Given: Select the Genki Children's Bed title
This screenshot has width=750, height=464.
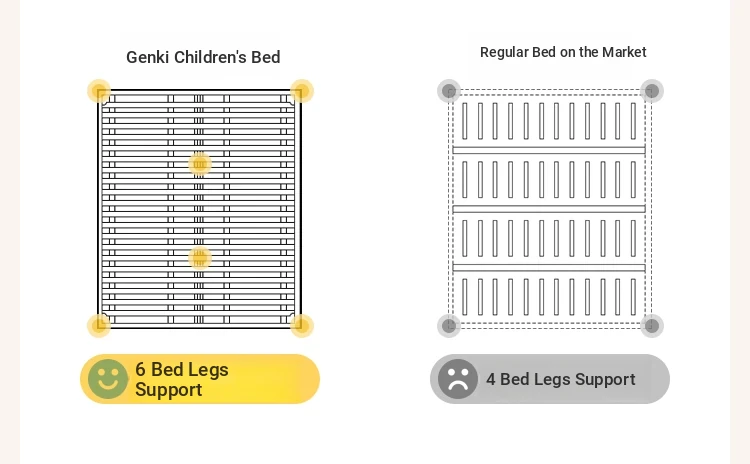Looking at the screenshot, I should pos(203,57).
